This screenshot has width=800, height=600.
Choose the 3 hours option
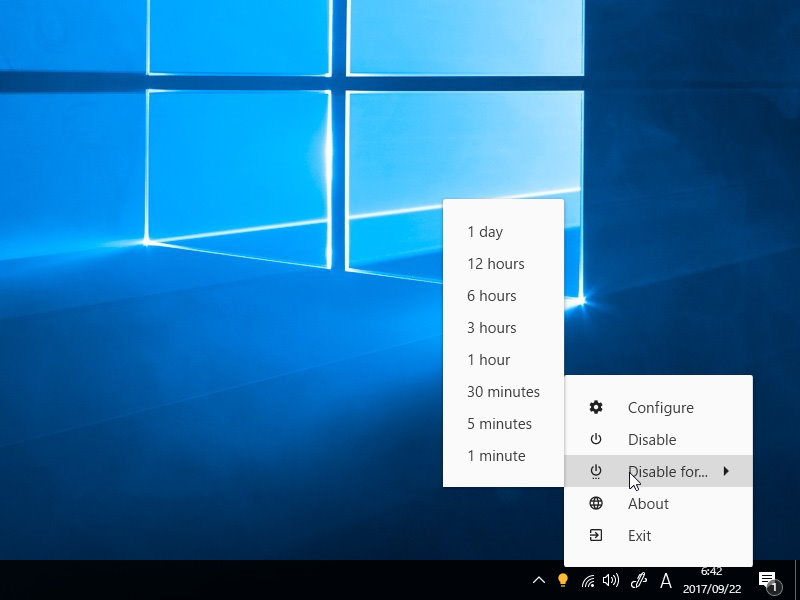pos(504,328)
